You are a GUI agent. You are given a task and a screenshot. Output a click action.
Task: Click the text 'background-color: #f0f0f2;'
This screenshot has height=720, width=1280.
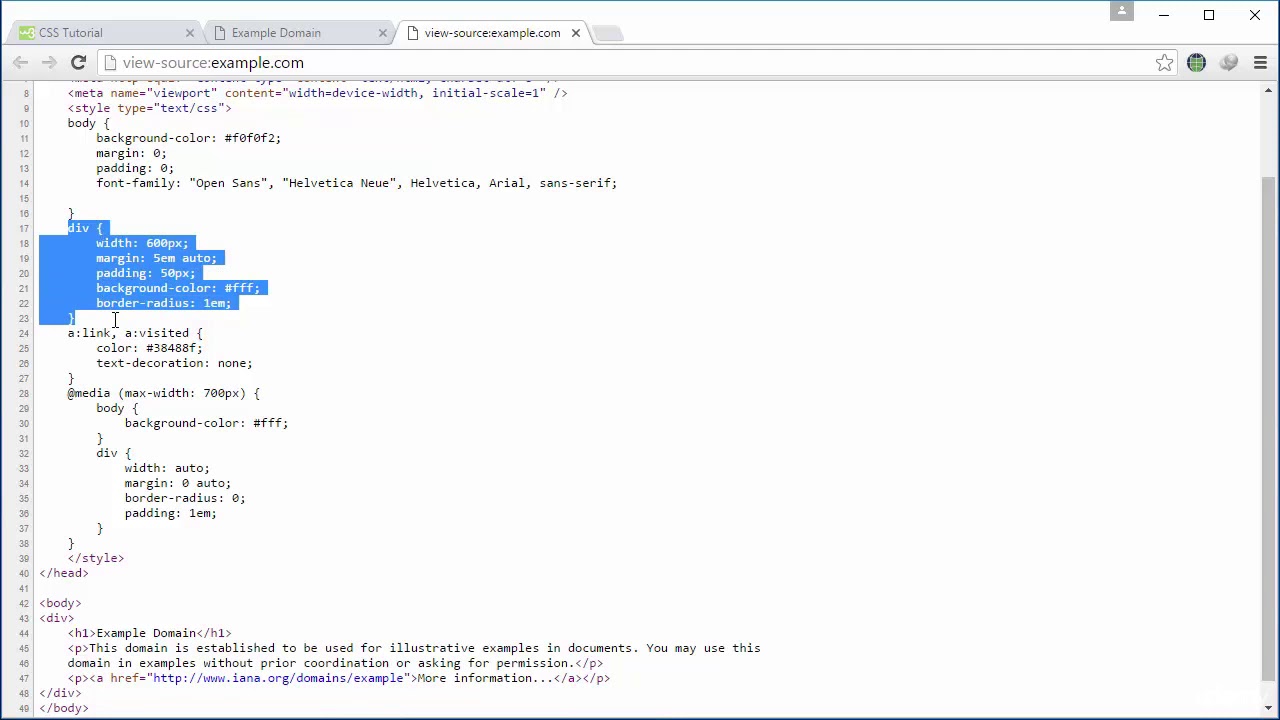tap(189, 138)
